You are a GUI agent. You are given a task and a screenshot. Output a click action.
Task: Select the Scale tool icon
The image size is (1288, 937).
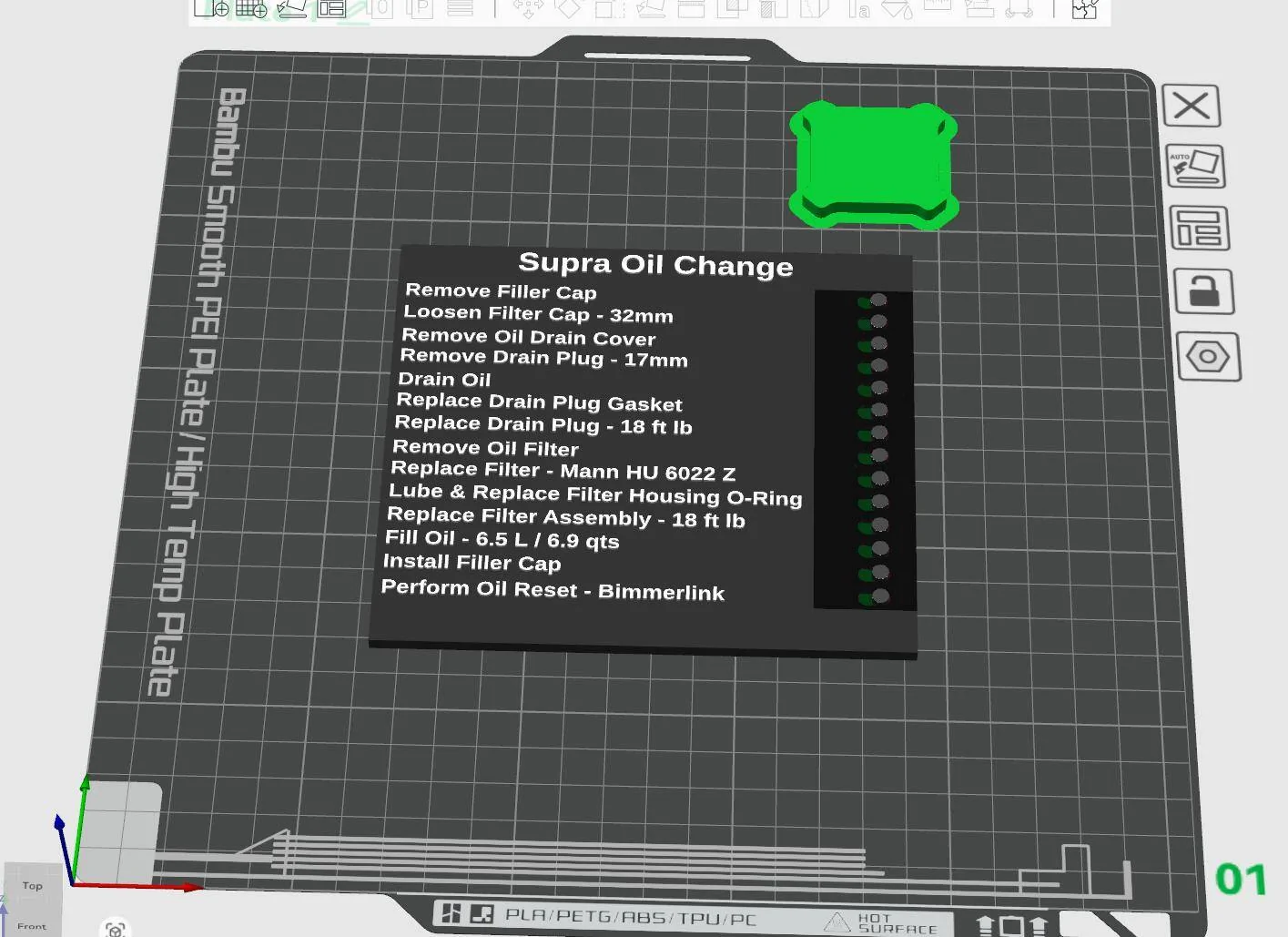coord(608,8)
